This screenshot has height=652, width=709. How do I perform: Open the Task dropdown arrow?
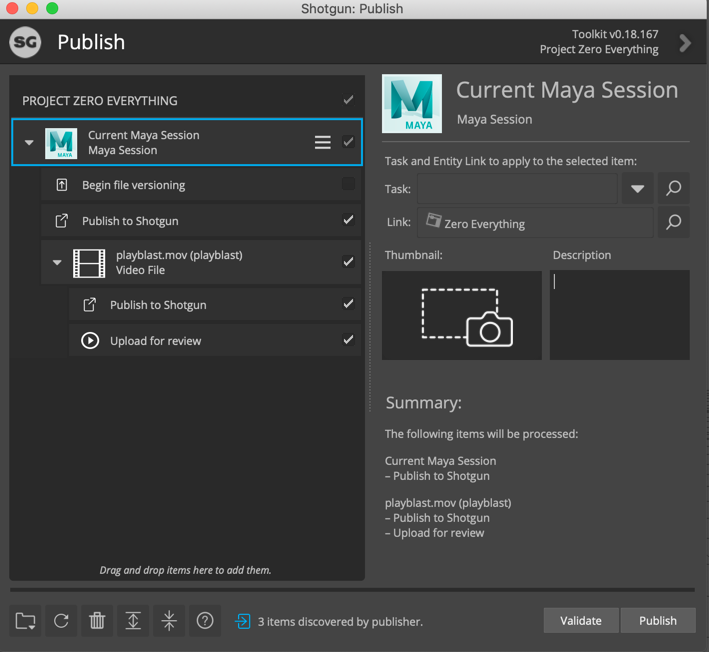pos(637,188)
